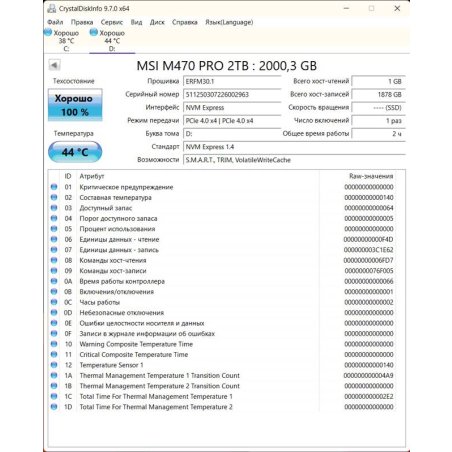Click the total host reads value 1 GB
This screenshot has height=452, width=452.
379,81
